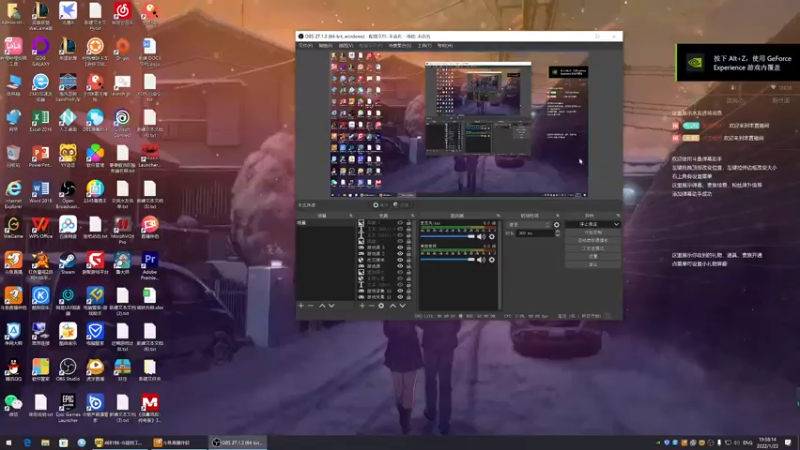Click Start Recording button in Controls
The width and height of the screenshot is (800, 450).
point(593,232)
